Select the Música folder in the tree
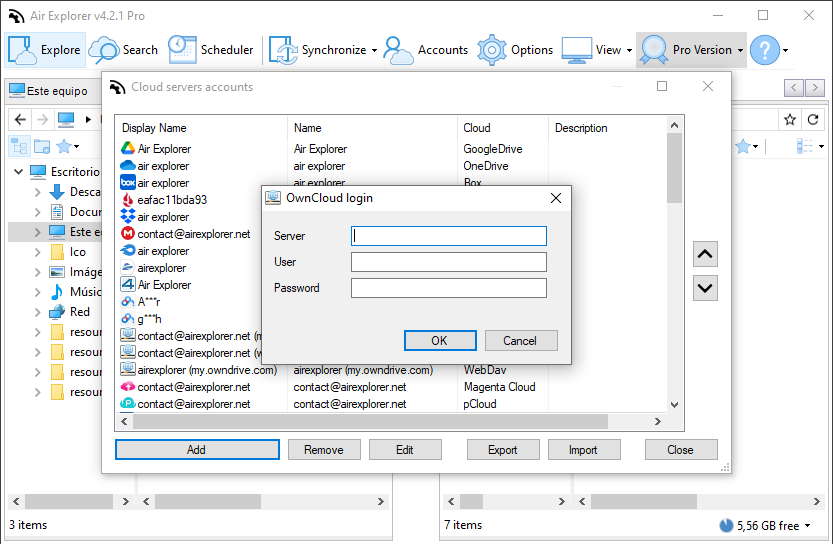This screenshot has width=833, height=544. pyautogui.click(x=74, y=292)
